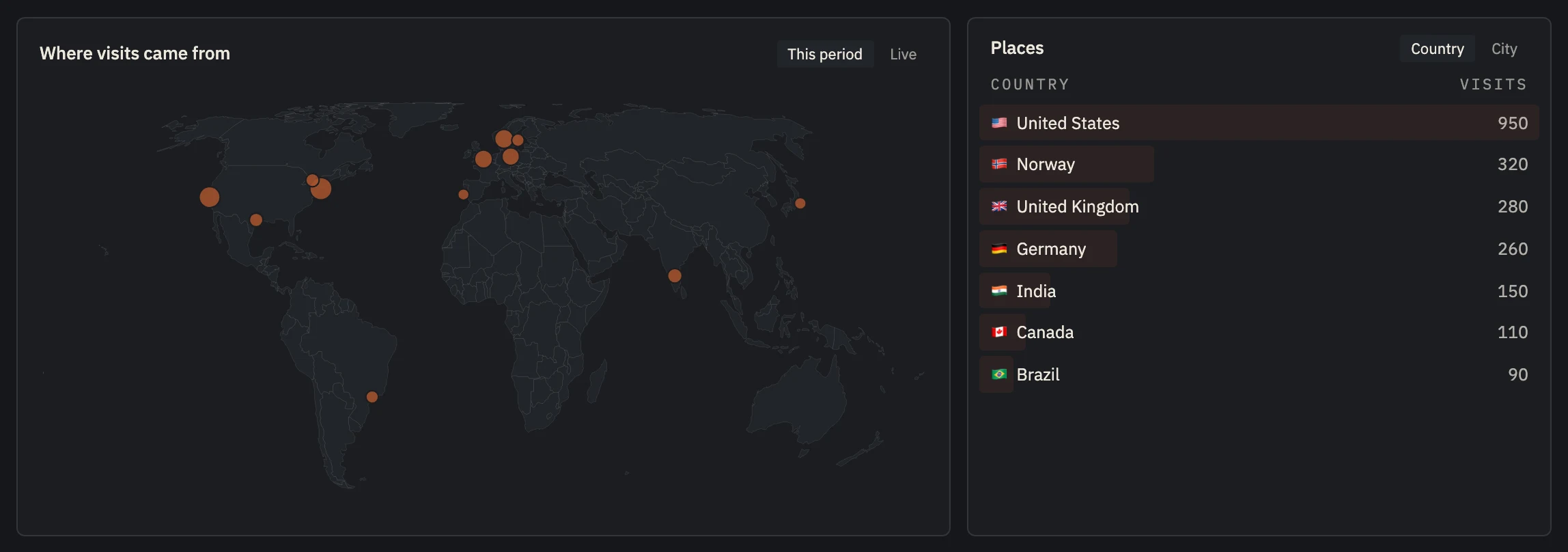Screen dimensions: 1568x552
Task: Click the map marker in Texas
Action: pyautogui.click(x=256, y=220)
